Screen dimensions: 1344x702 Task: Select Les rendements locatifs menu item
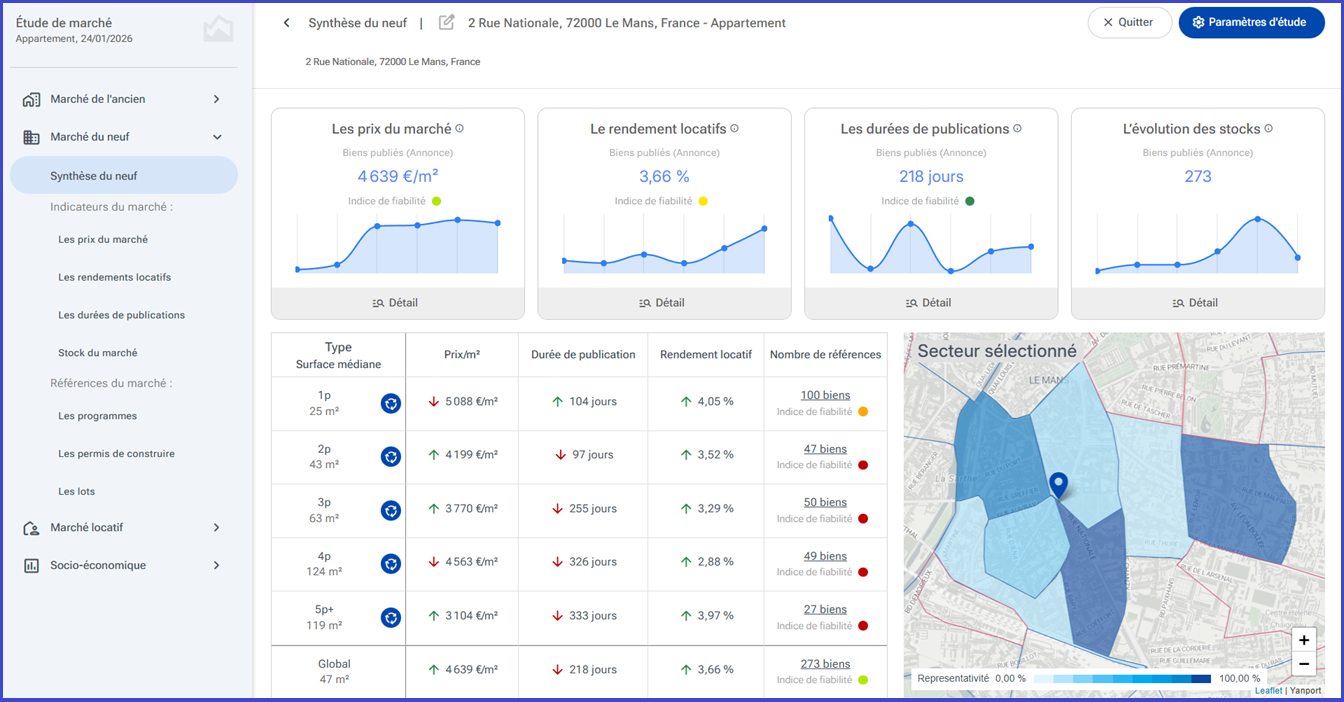(x=114, y=277)
